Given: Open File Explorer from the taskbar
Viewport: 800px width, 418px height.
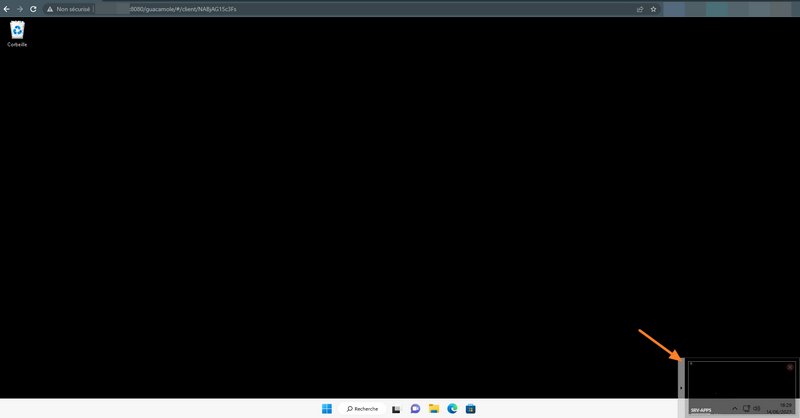Looking at the screenshot, I should [x=434, y=408].
